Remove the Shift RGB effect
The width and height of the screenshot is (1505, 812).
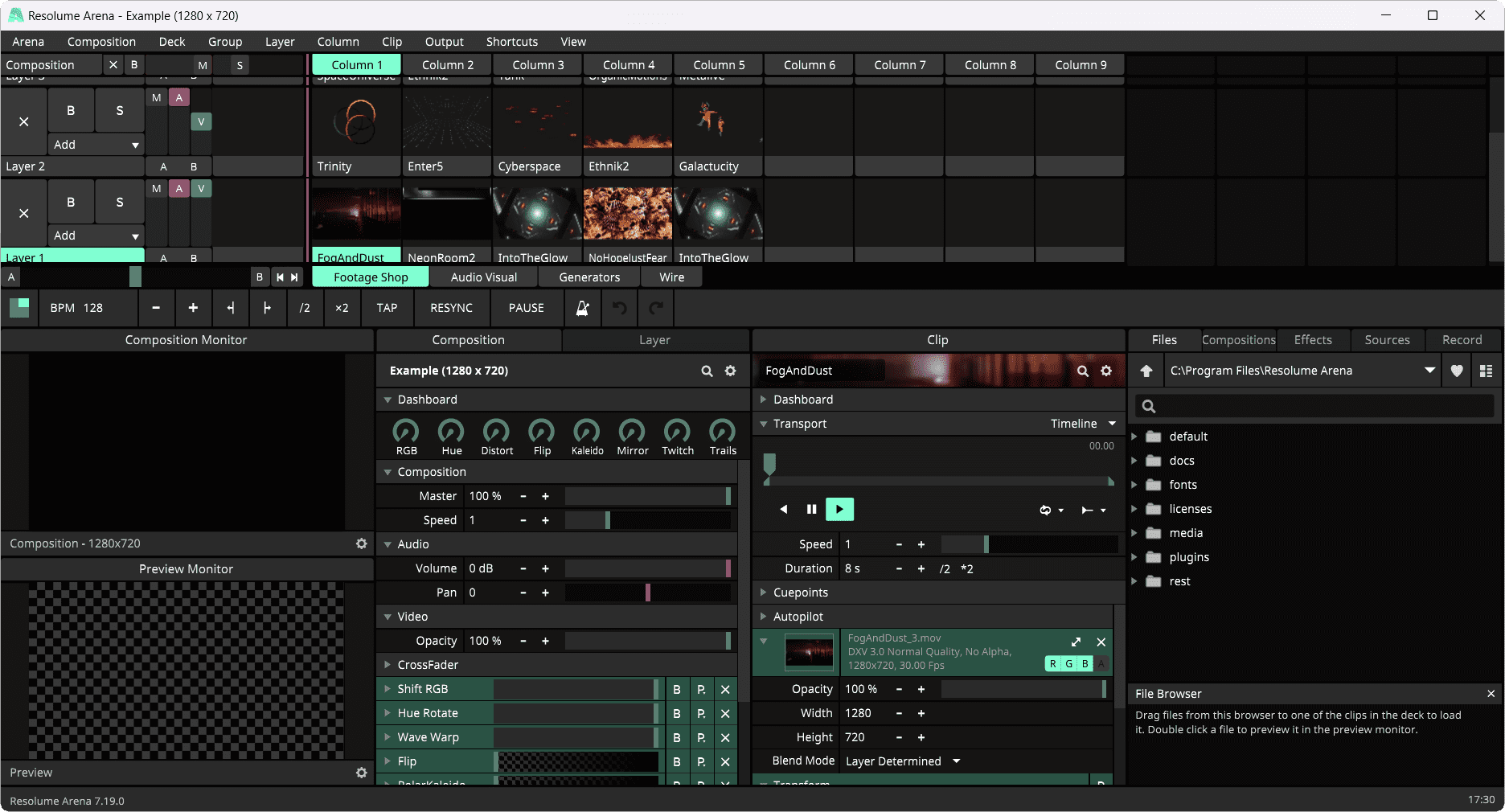[x=725, y=689]
